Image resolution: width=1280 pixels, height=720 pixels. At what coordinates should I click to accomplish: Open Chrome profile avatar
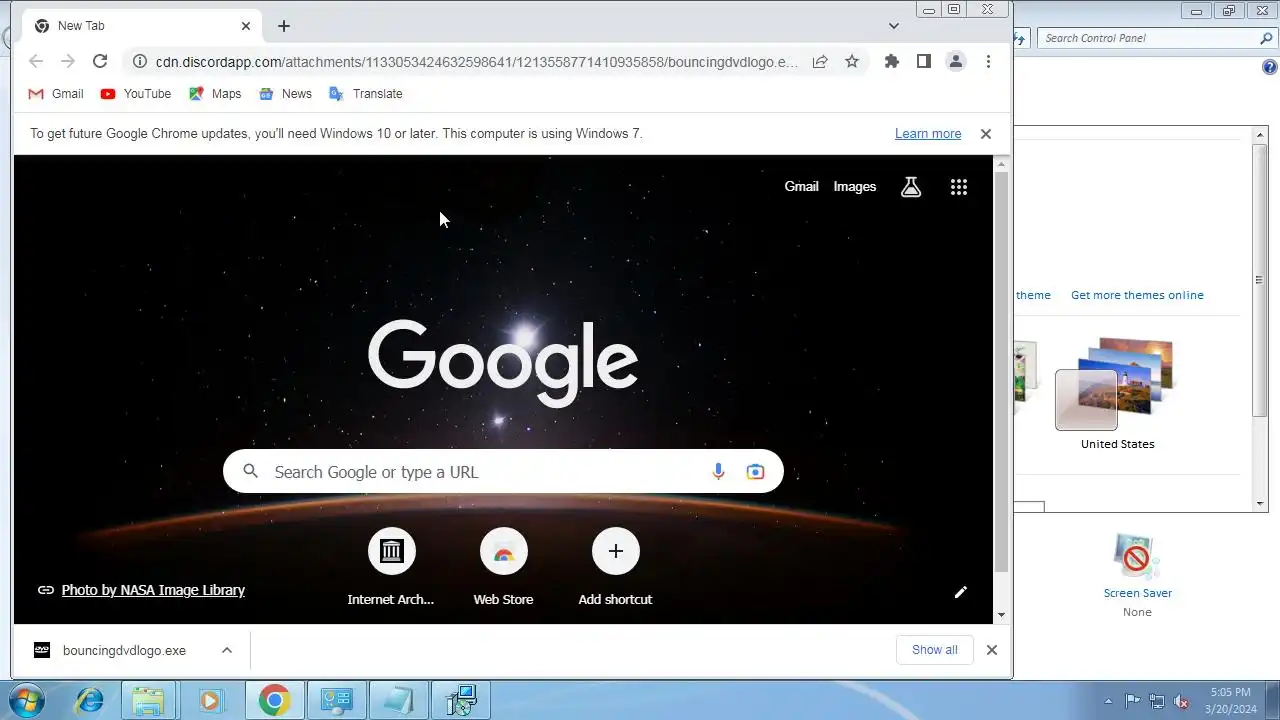point(956,61)
